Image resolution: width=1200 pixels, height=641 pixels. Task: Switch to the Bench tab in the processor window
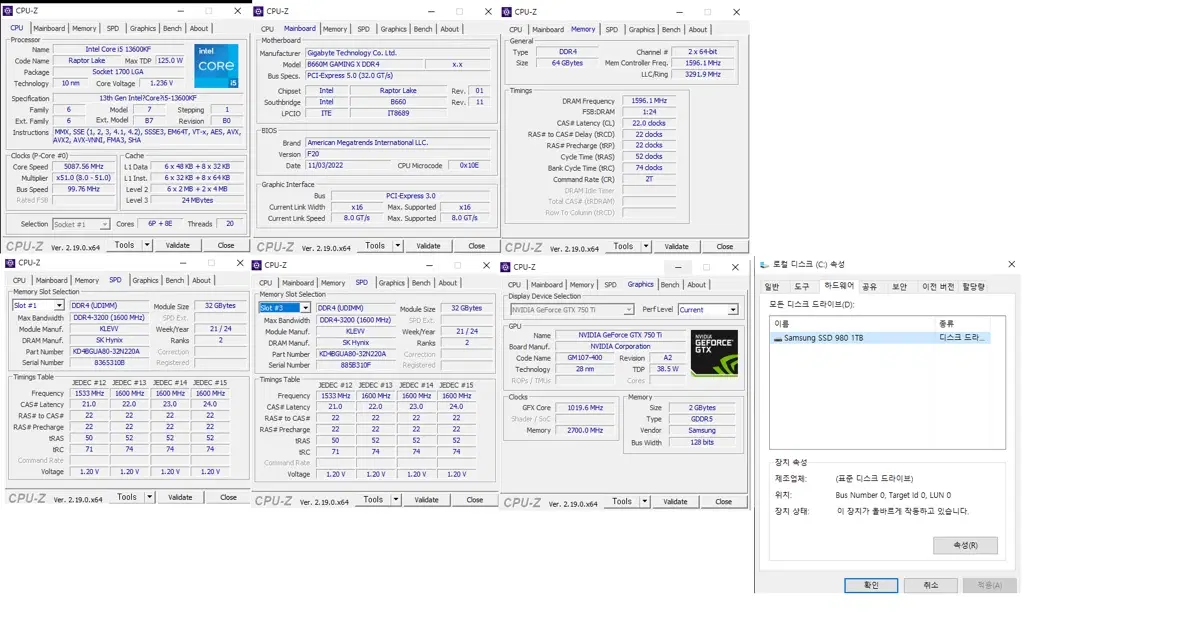click(174, 28)
